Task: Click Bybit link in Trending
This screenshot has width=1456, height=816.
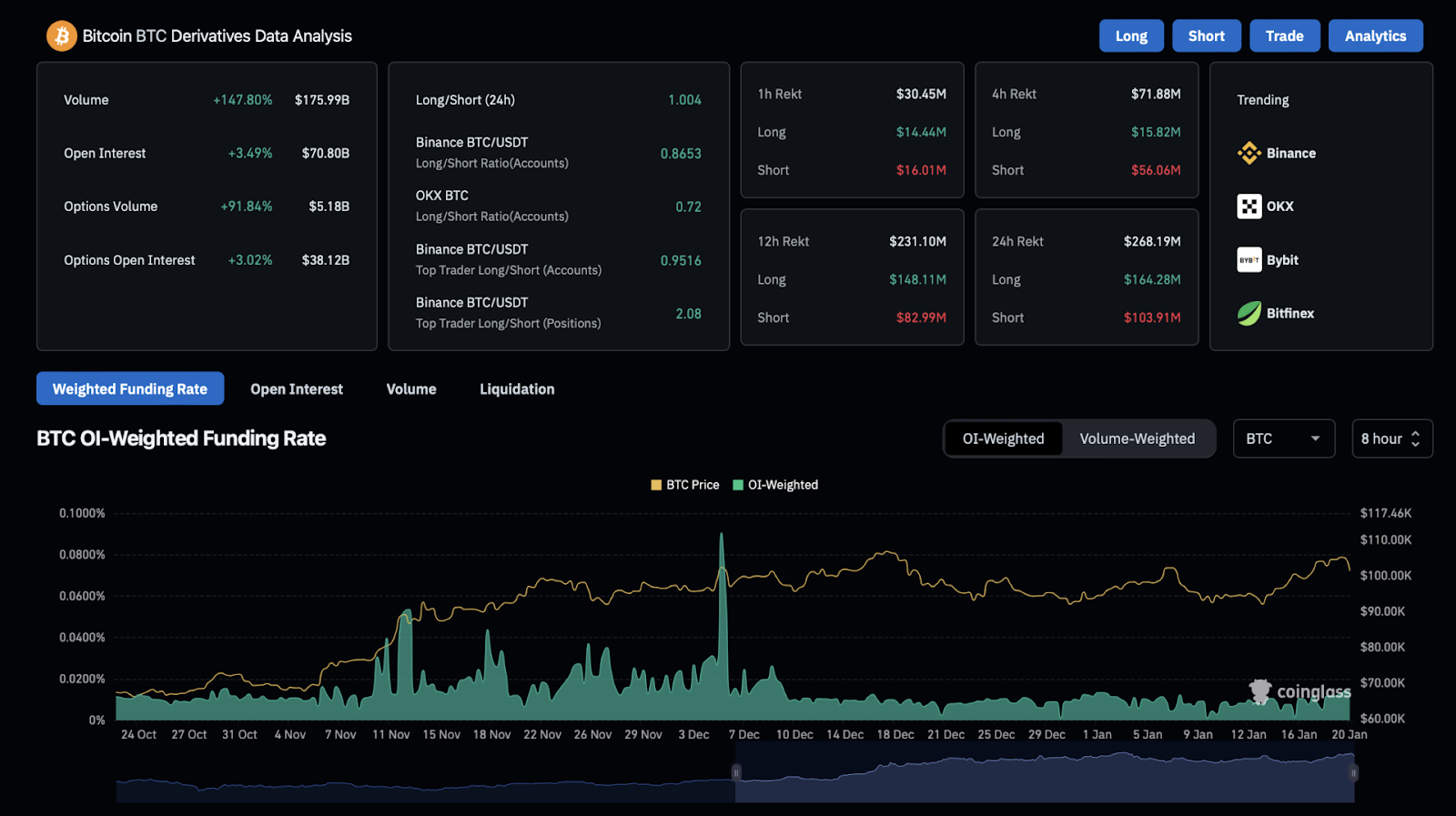Action: (1282, 260)
